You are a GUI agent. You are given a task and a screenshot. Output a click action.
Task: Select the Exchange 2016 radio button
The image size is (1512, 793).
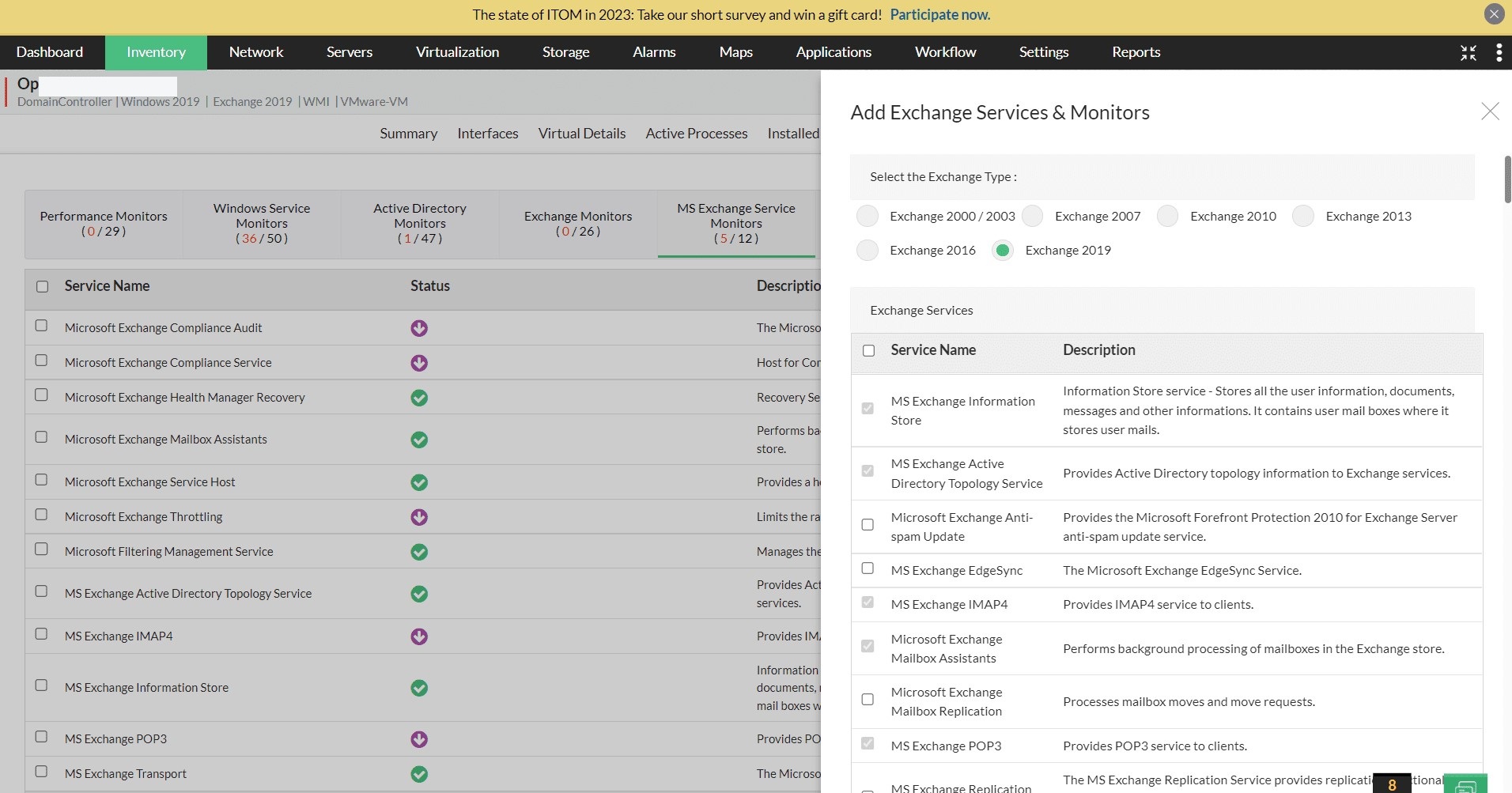868,251
